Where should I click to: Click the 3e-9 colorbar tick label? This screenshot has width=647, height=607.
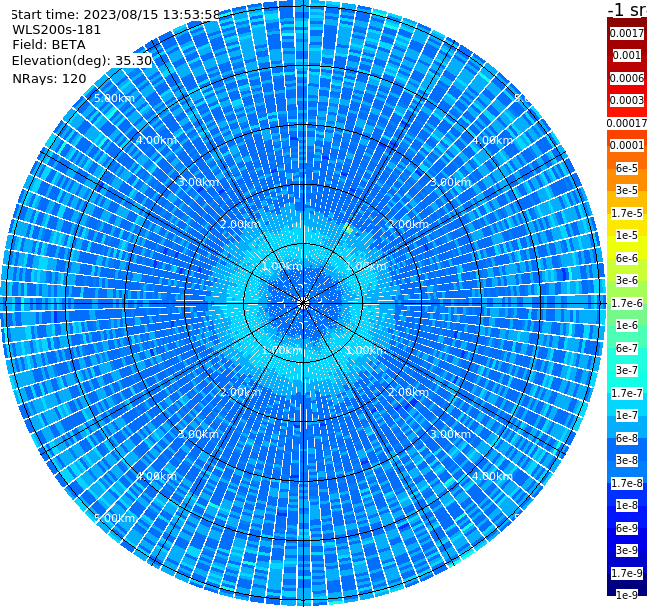[x=627, y=550]
